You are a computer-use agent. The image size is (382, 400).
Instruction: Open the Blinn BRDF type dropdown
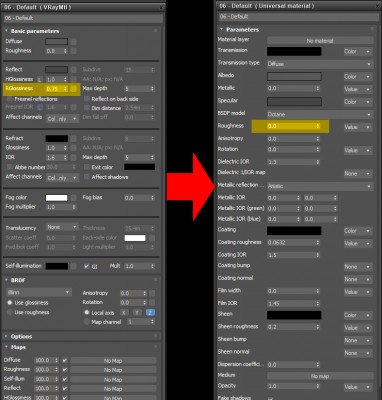(x=39, y=292)
